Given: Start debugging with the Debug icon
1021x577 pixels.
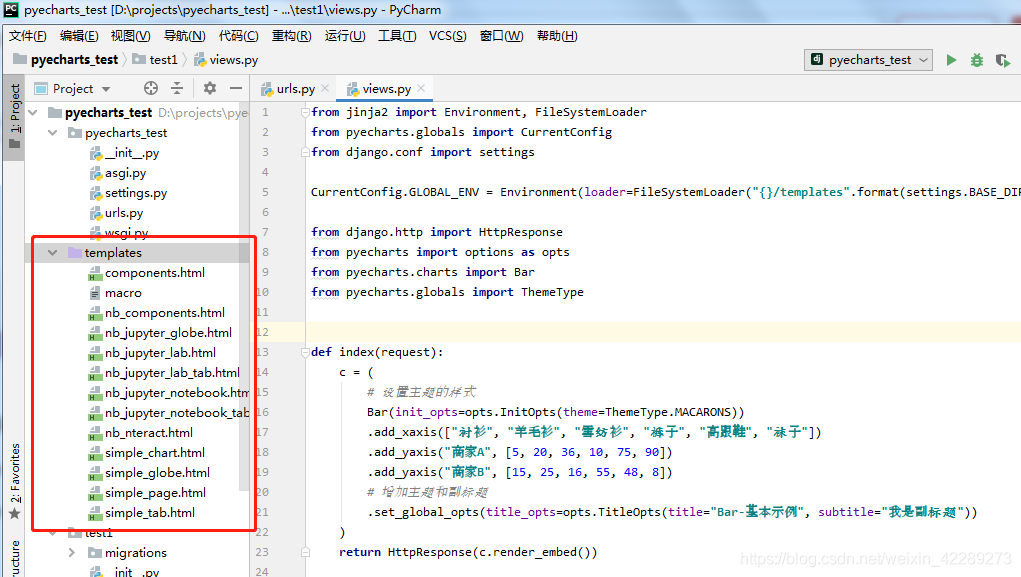Looking at the screenshot, I should pyautogui.click(x=976, y=60).
